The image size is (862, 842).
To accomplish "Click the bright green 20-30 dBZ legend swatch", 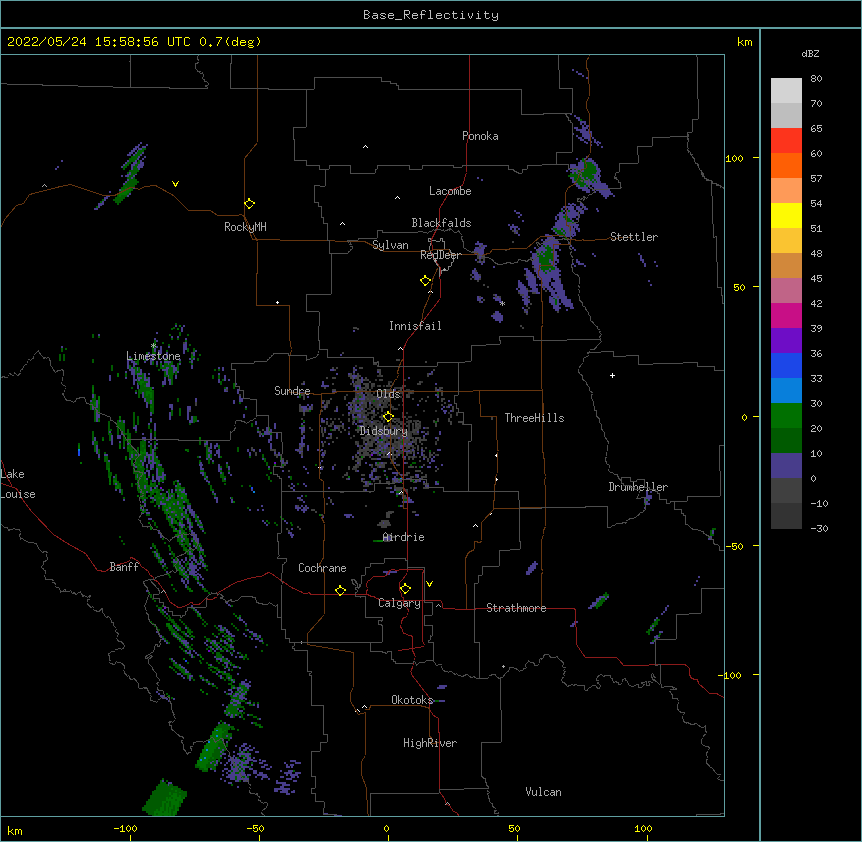I will click(786, 416).
